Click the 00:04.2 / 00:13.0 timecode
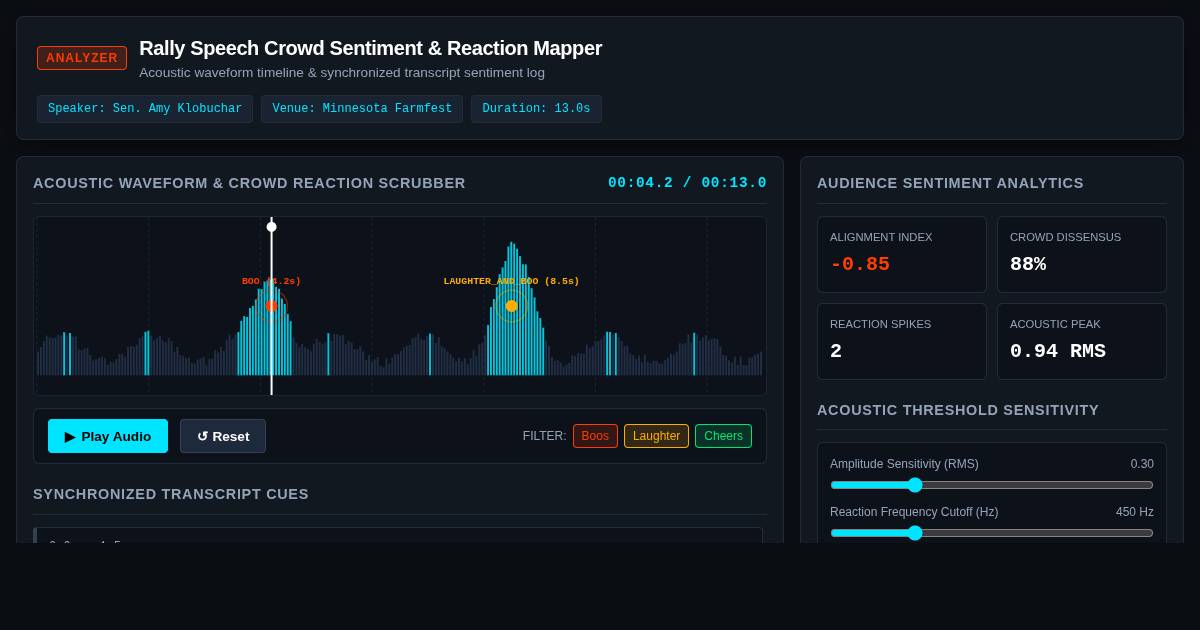 687,183
